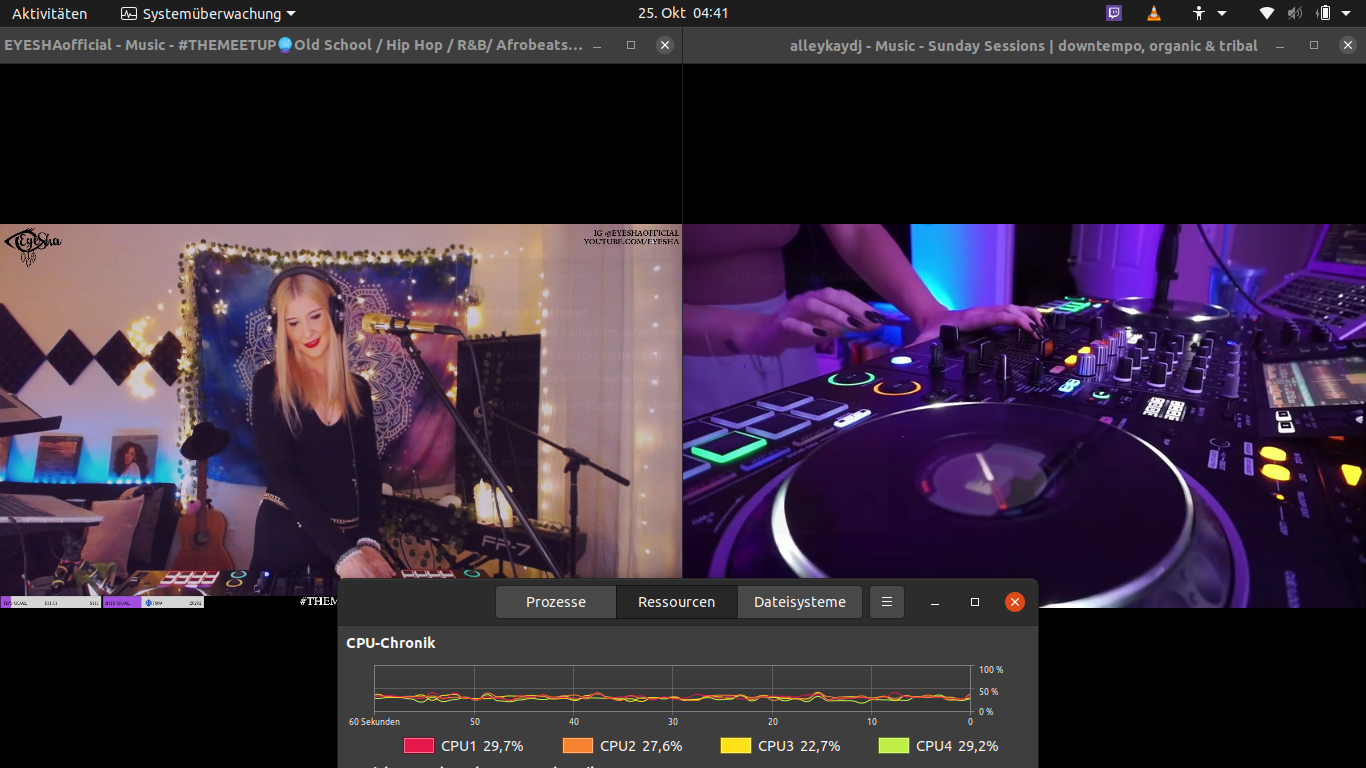Switch to the Prozesse tab
This screenshot has height=768, width=1366.
click(x=556, y=602)
